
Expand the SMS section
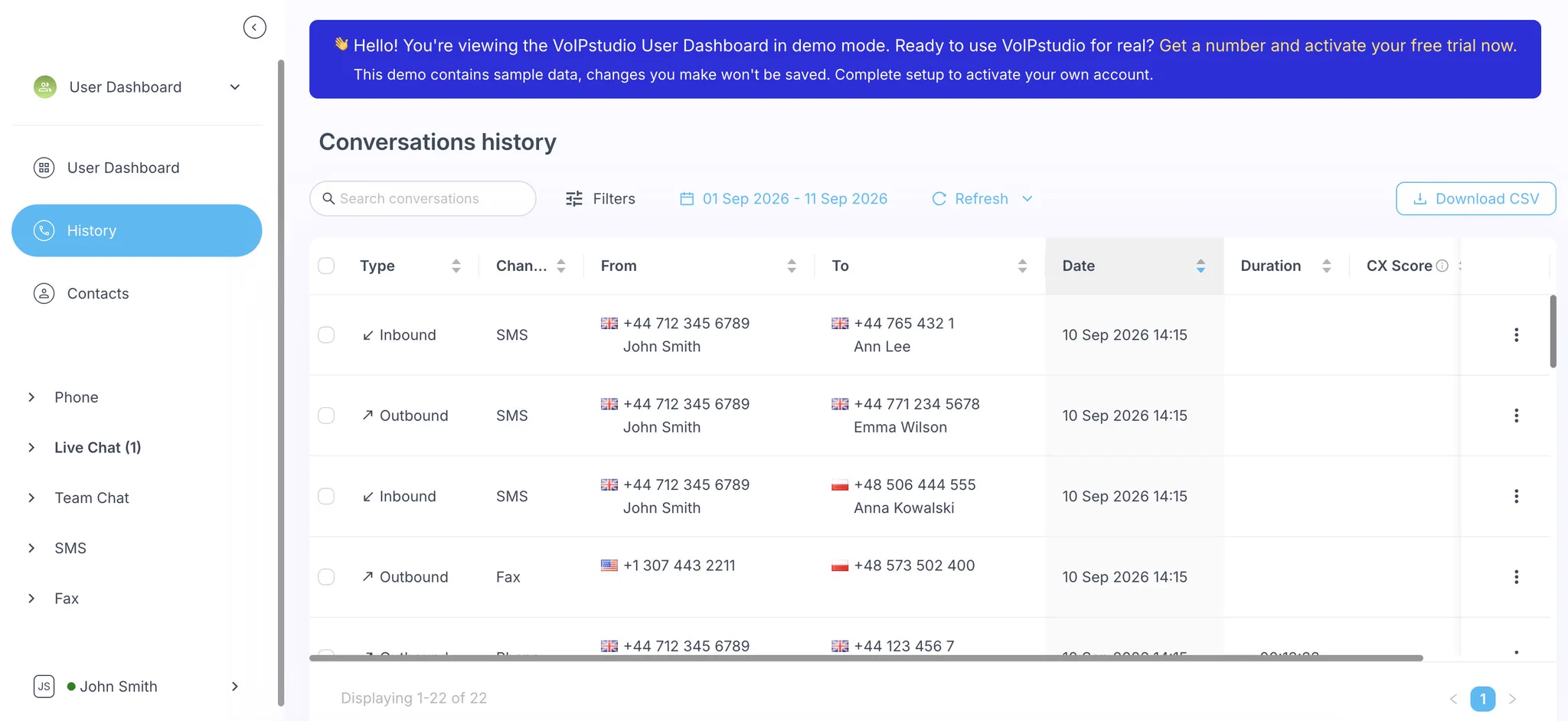(x=31, y=548)
